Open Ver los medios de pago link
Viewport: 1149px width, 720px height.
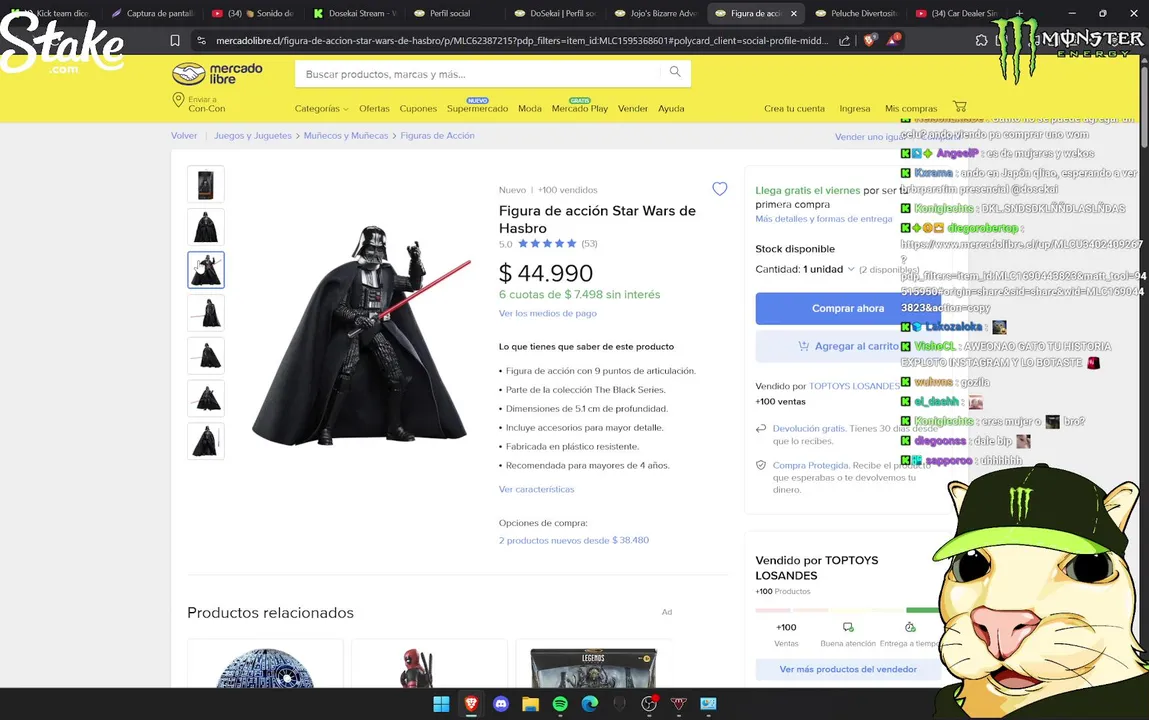(x=547, y=313)
